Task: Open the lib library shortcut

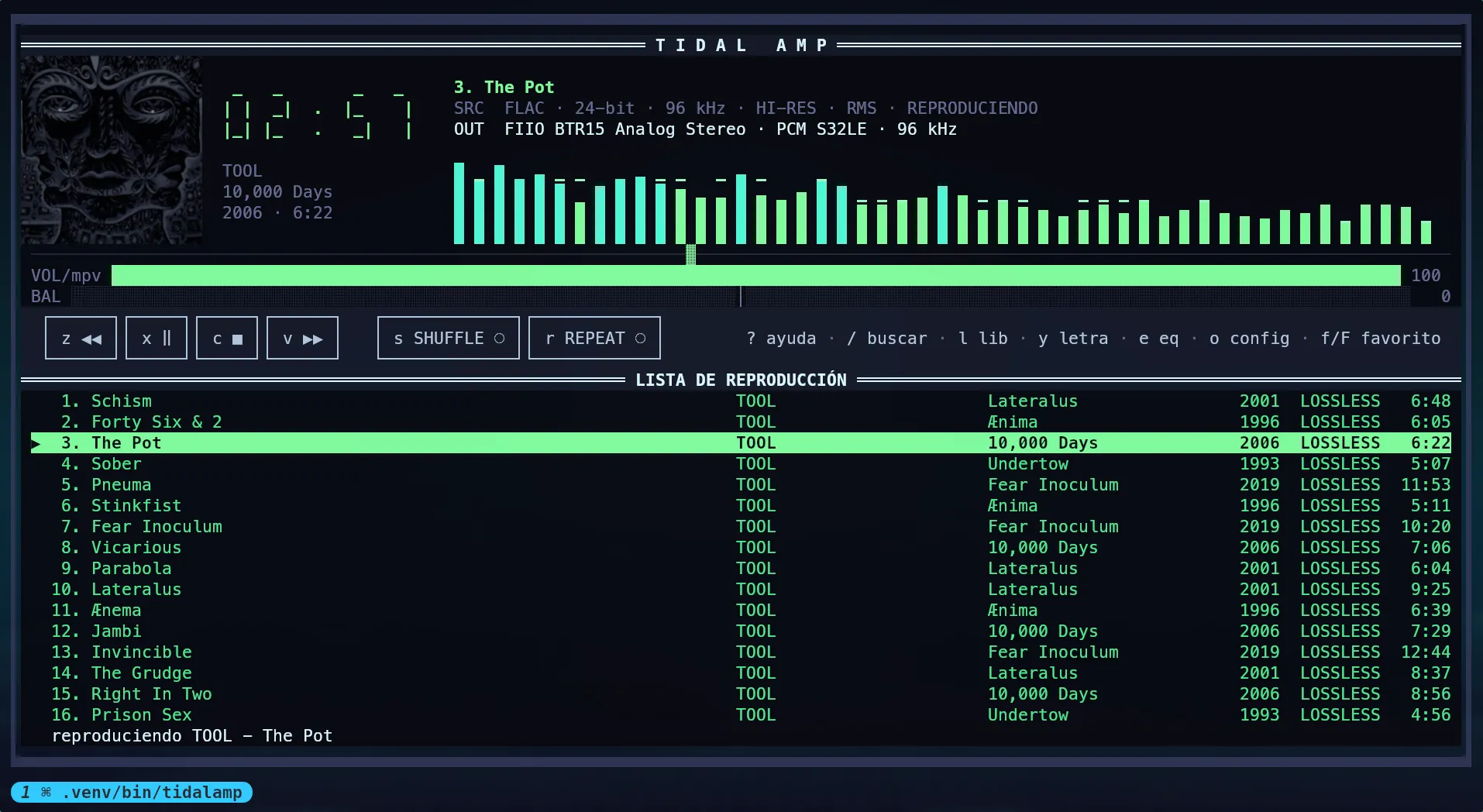Action: (983, 339)
